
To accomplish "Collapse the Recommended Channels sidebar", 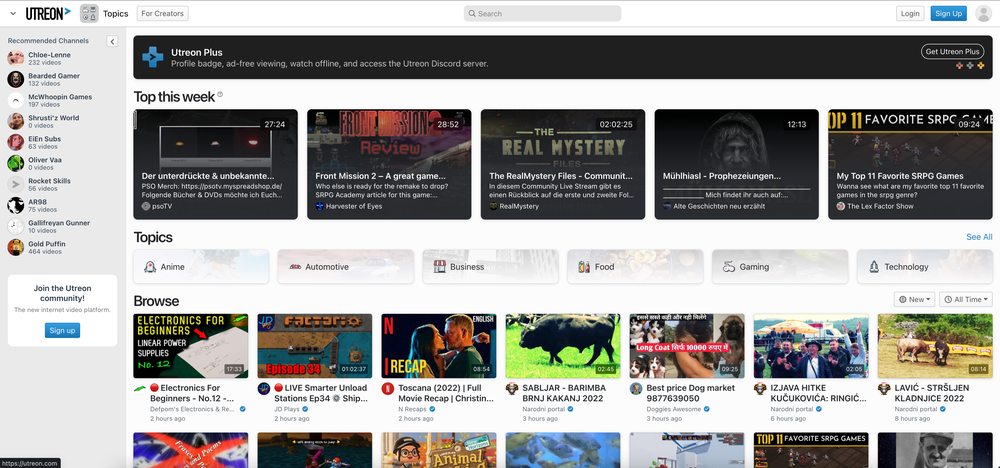I will coord(112,41).
